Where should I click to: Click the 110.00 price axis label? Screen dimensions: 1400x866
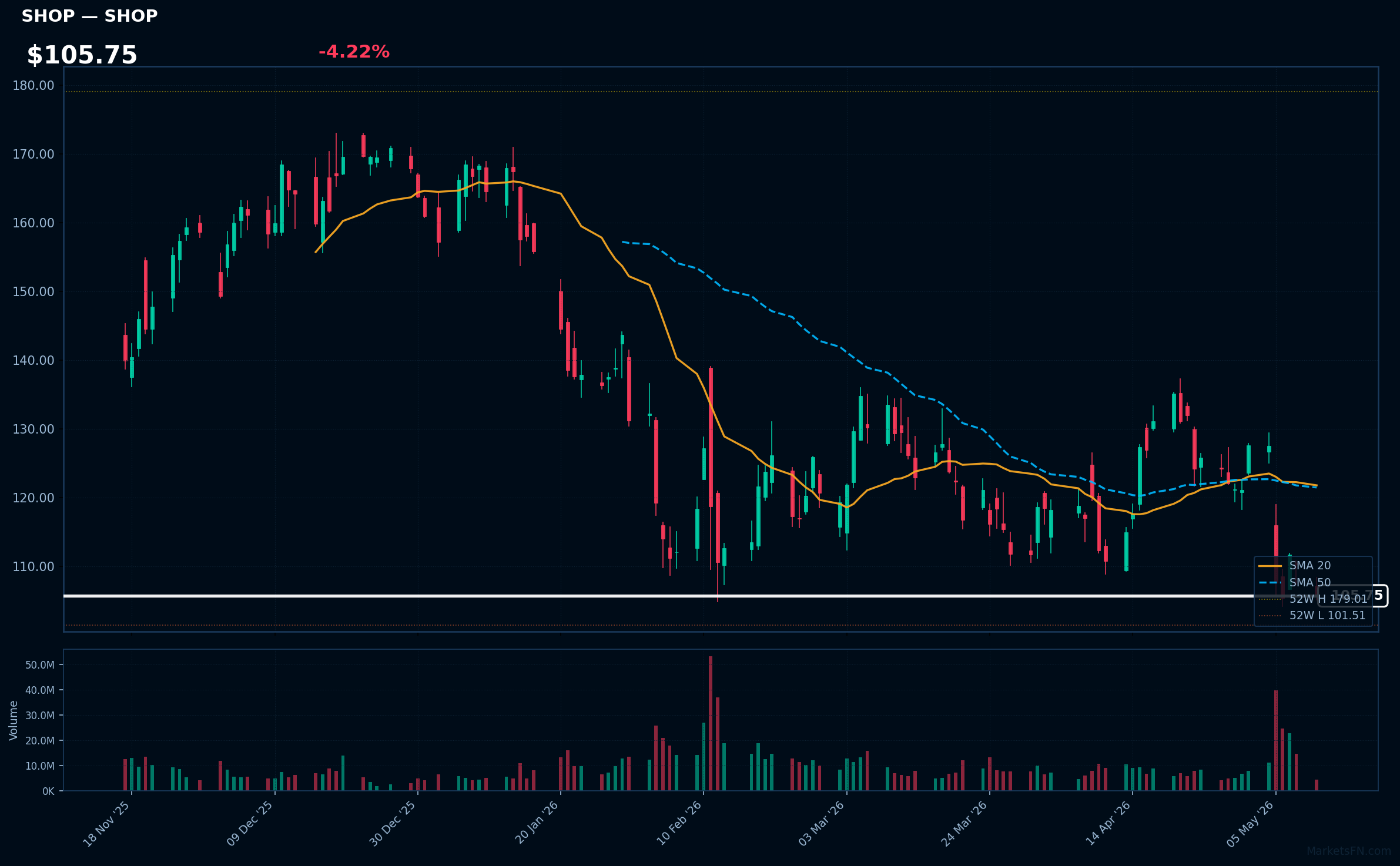tap(34, 567)
